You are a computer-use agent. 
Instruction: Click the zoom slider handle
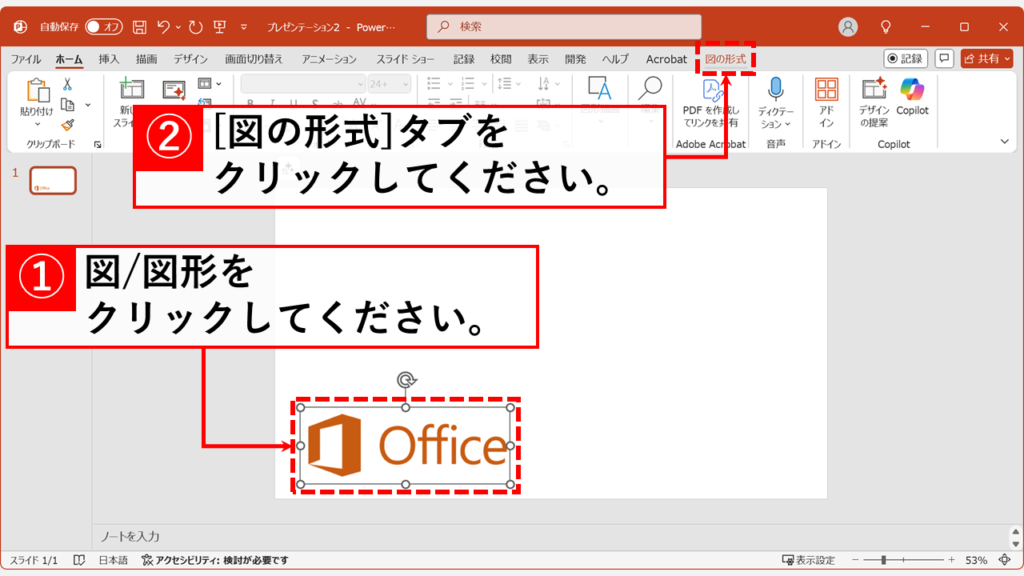tap(883, 560)
